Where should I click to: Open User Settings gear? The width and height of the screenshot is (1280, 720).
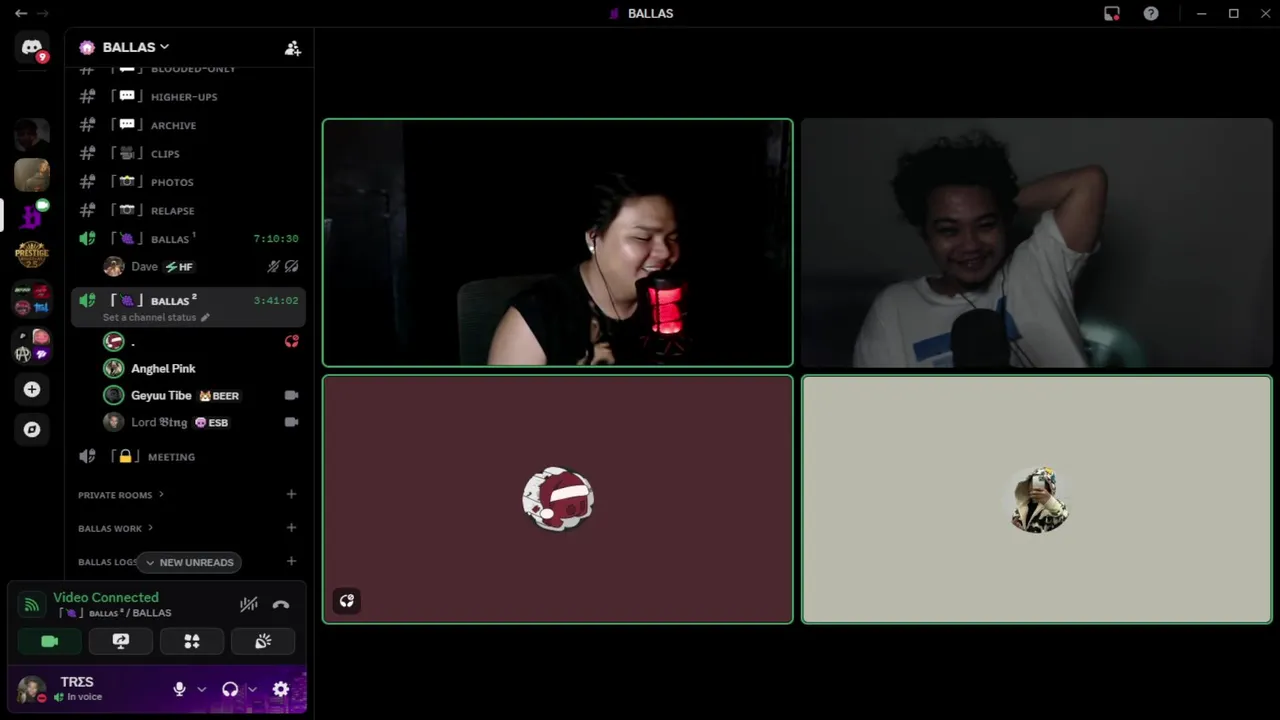point(281,689)
